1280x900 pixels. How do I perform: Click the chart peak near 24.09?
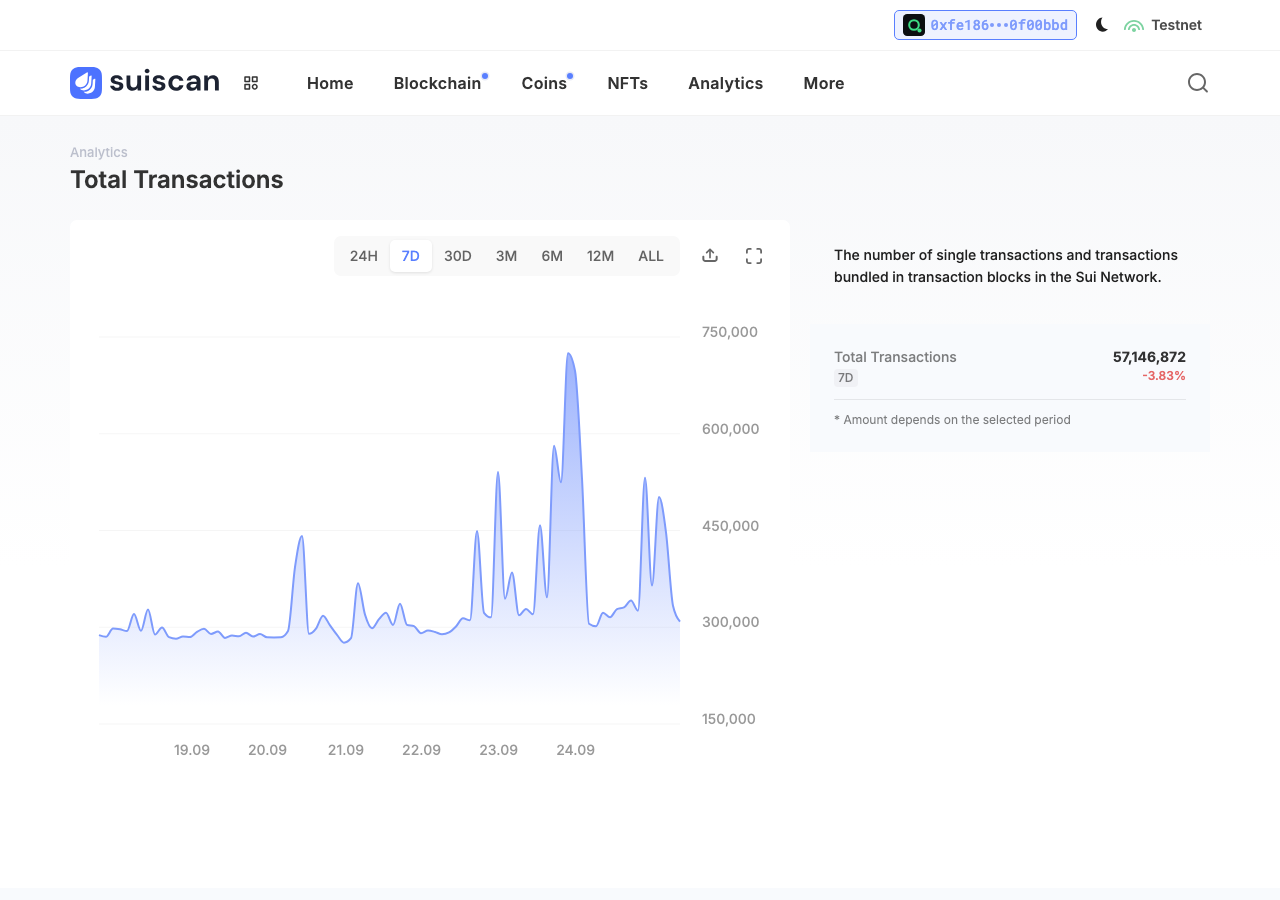[x=569, y=354]
